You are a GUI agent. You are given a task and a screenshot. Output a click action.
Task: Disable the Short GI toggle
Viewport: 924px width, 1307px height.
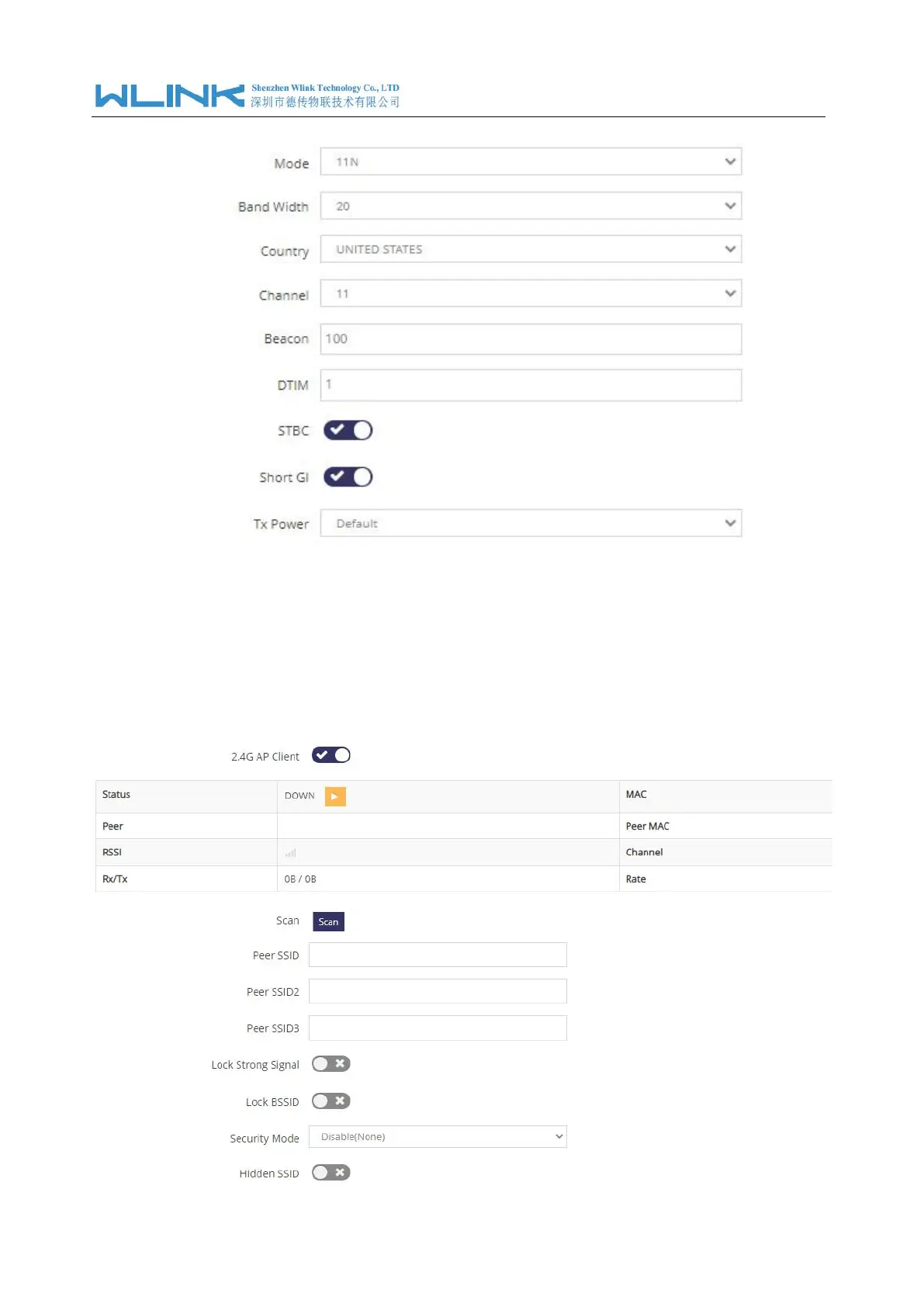coord(348,477)
